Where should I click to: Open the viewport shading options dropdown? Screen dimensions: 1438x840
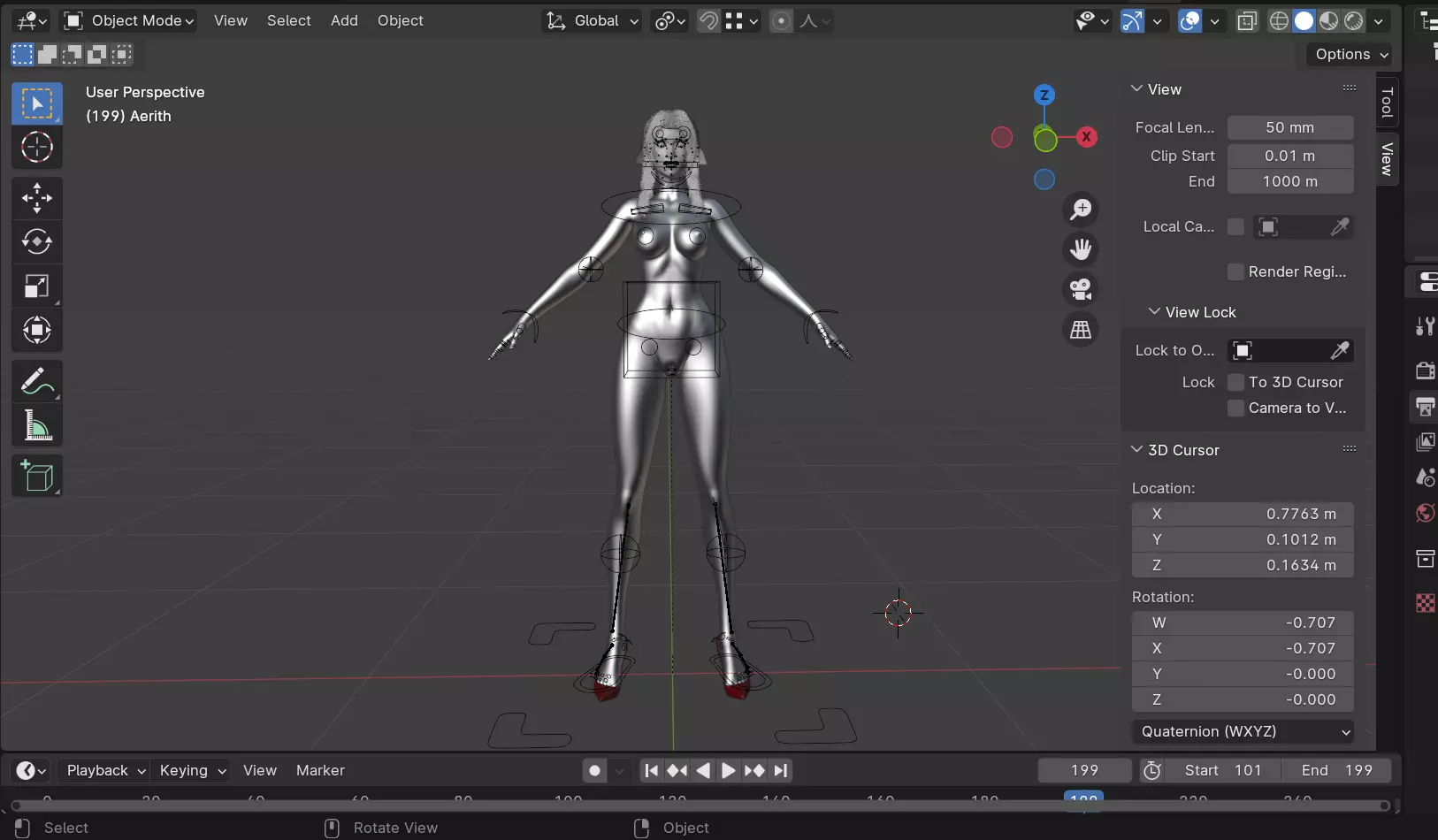coord(1378,20)
